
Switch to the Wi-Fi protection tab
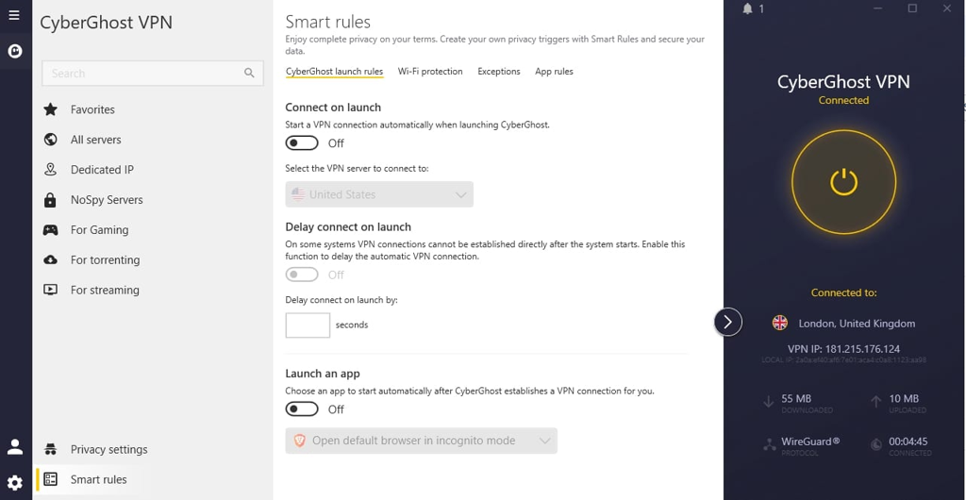click(430, 72)
